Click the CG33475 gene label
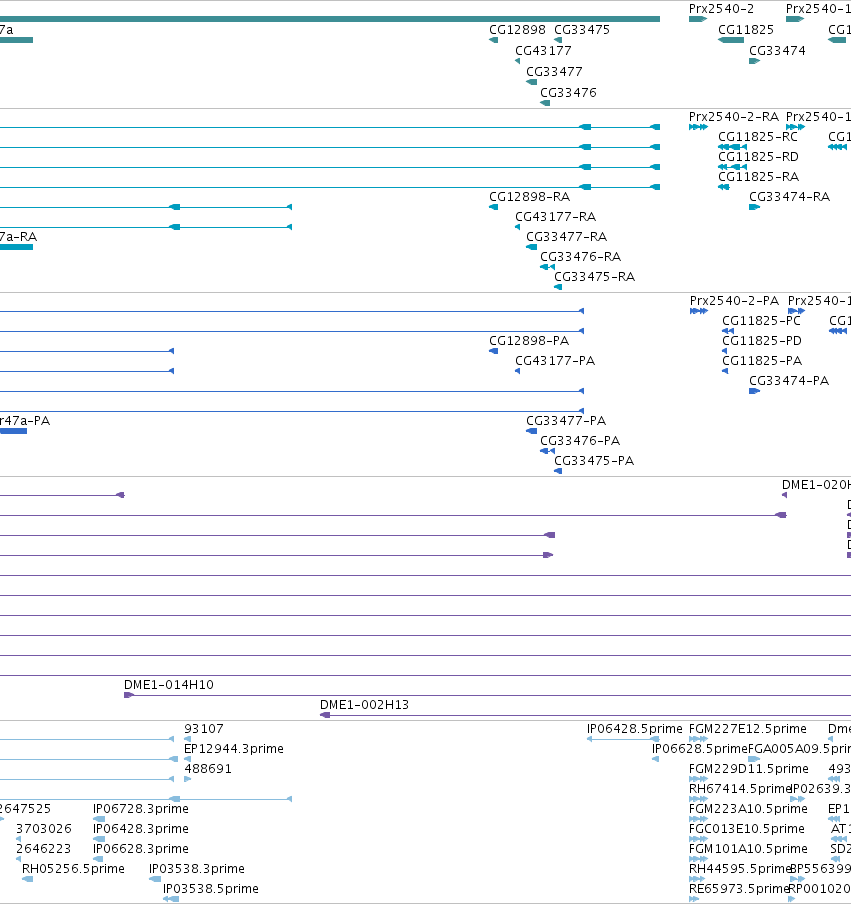This screenshot has width=851, height=904. pos(582,29)
